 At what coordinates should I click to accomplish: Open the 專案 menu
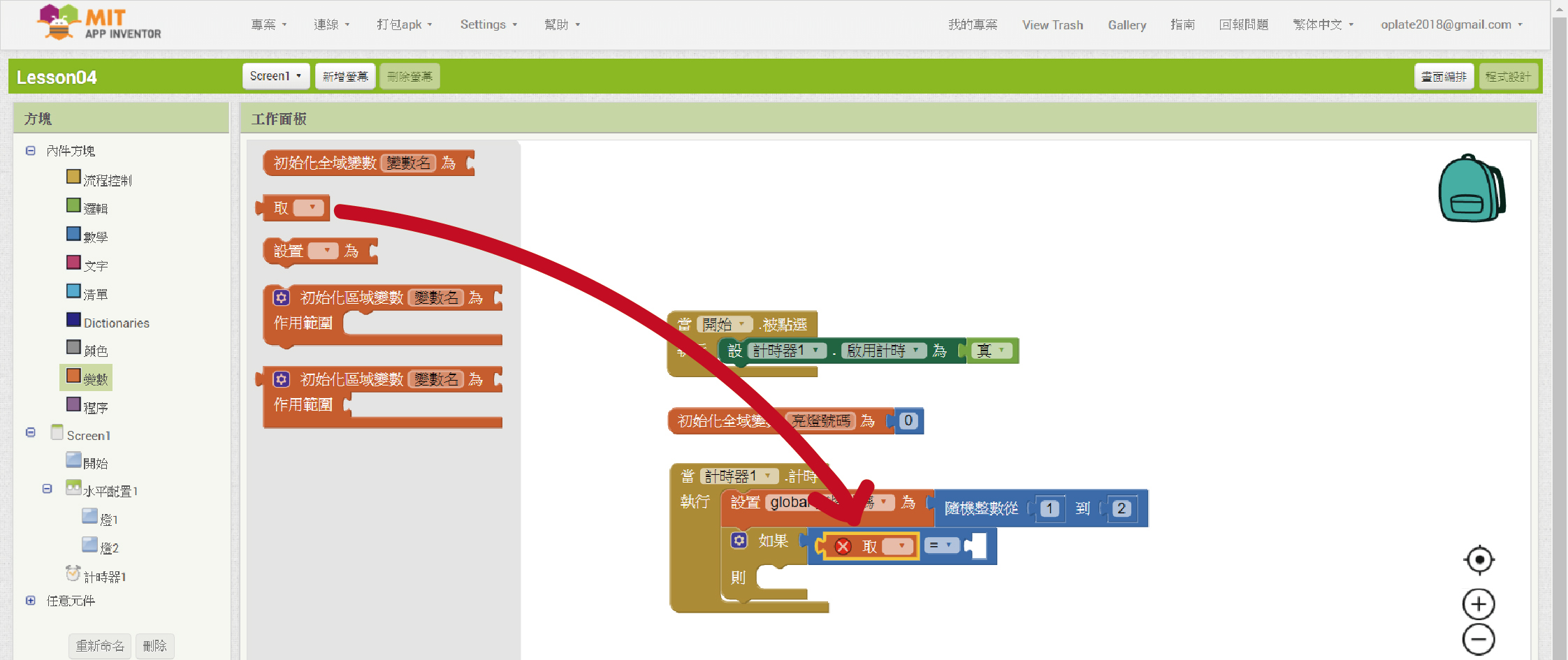269,24
